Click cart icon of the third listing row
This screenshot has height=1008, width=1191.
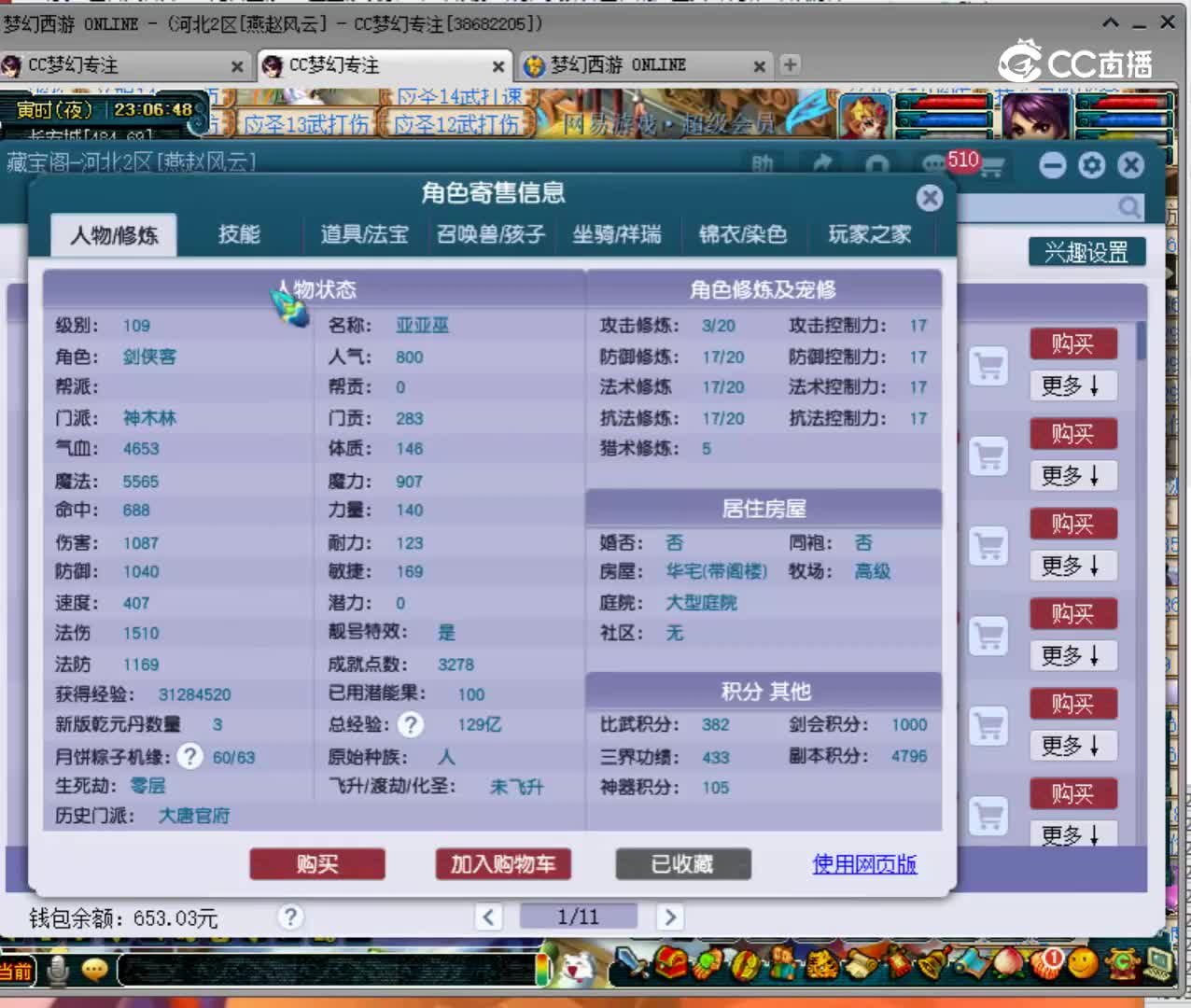pos(988,546)
